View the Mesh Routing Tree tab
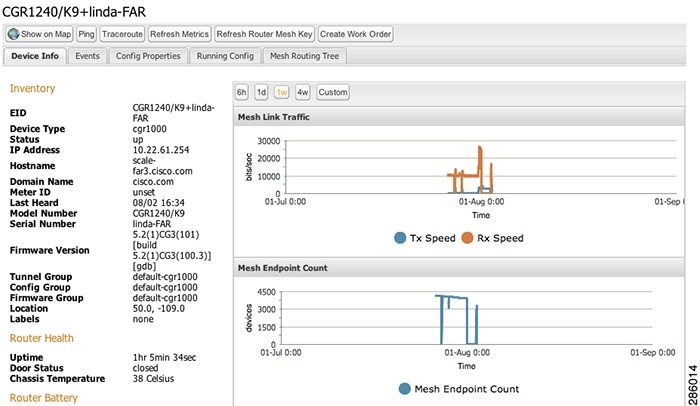This screenshot has height=406, width=700. [304, 56]
